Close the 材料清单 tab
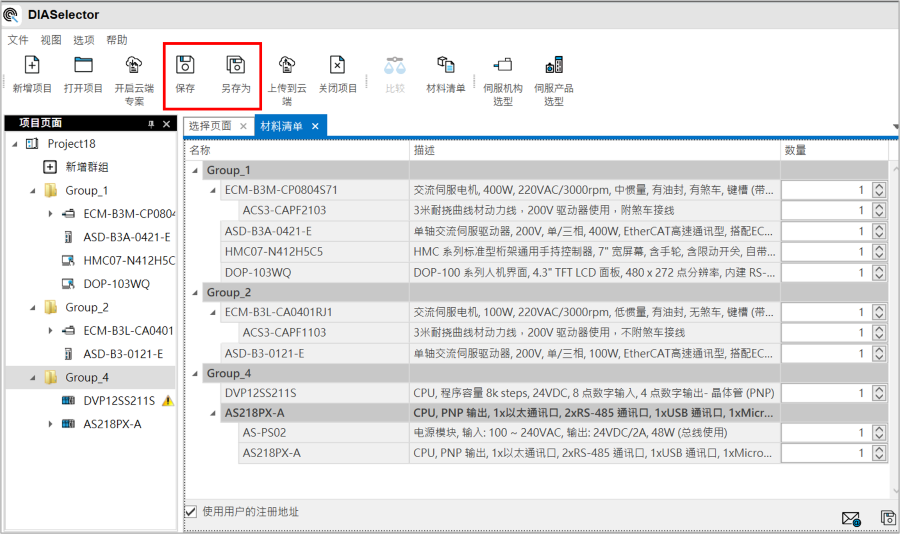 [315, 126]
